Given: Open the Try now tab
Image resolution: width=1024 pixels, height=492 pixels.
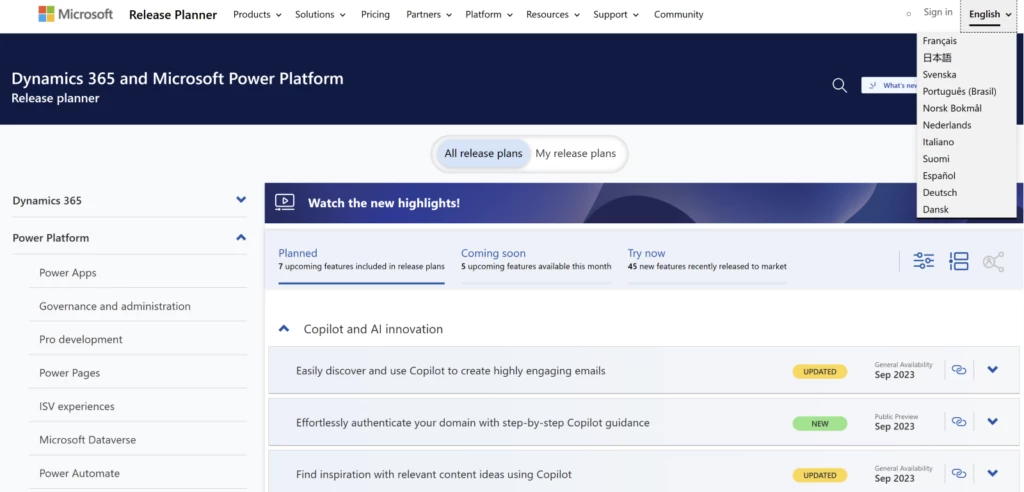Looking at the screenshot, I should pos(646,254).
